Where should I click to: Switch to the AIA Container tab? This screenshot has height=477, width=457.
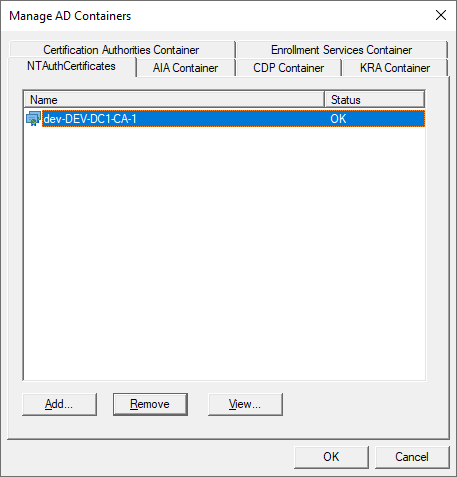coord(185,68)
